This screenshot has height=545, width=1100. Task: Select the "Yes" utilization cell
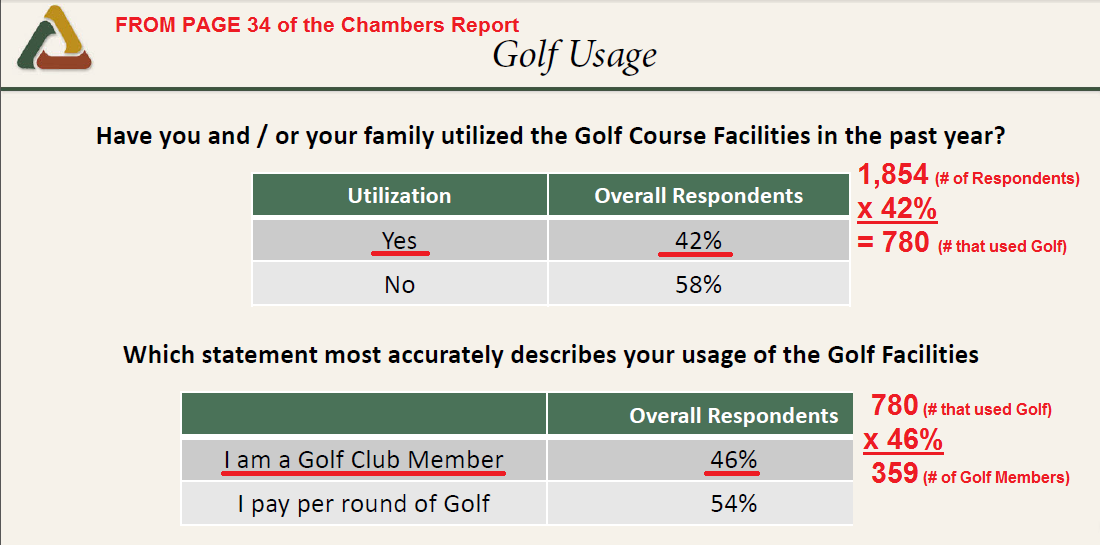tap(400, 240)
